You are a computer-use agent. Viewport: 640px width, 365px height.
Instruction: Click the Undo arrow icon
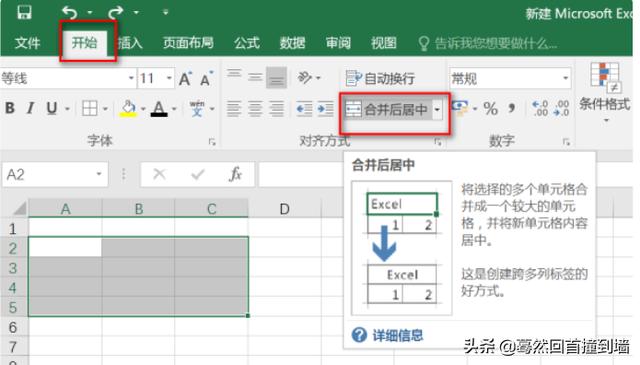[70, 13]
